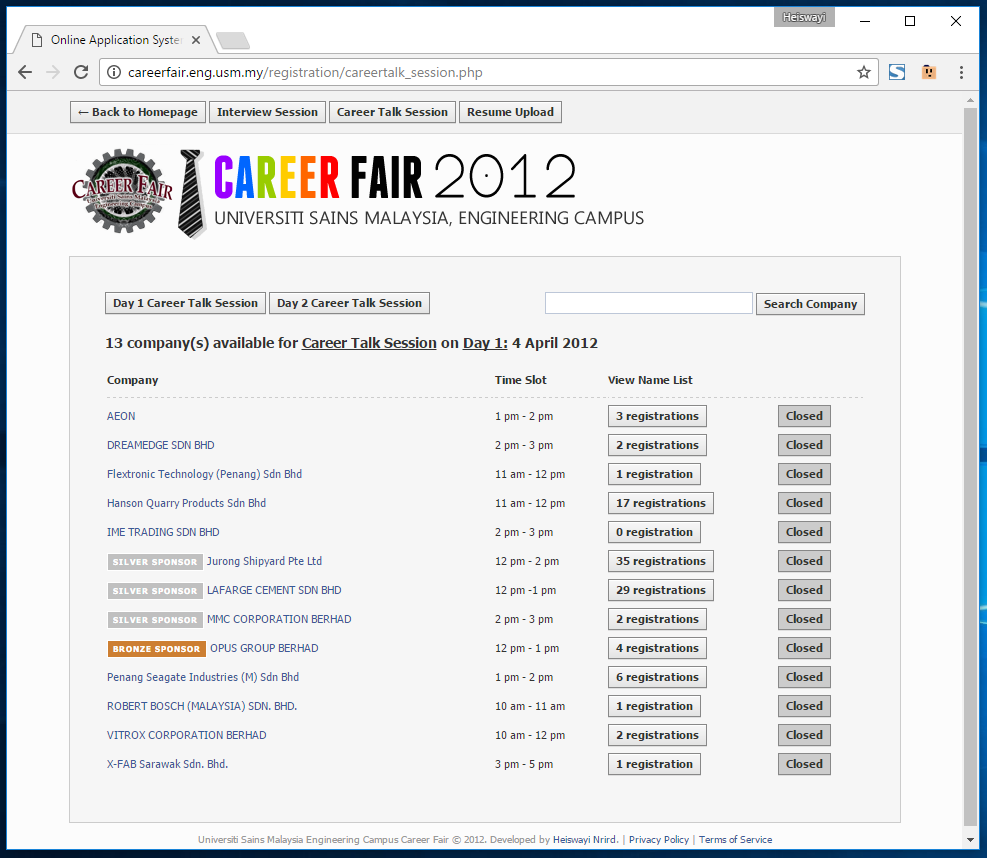Open the Privacy Policy link

coord(658,839)
